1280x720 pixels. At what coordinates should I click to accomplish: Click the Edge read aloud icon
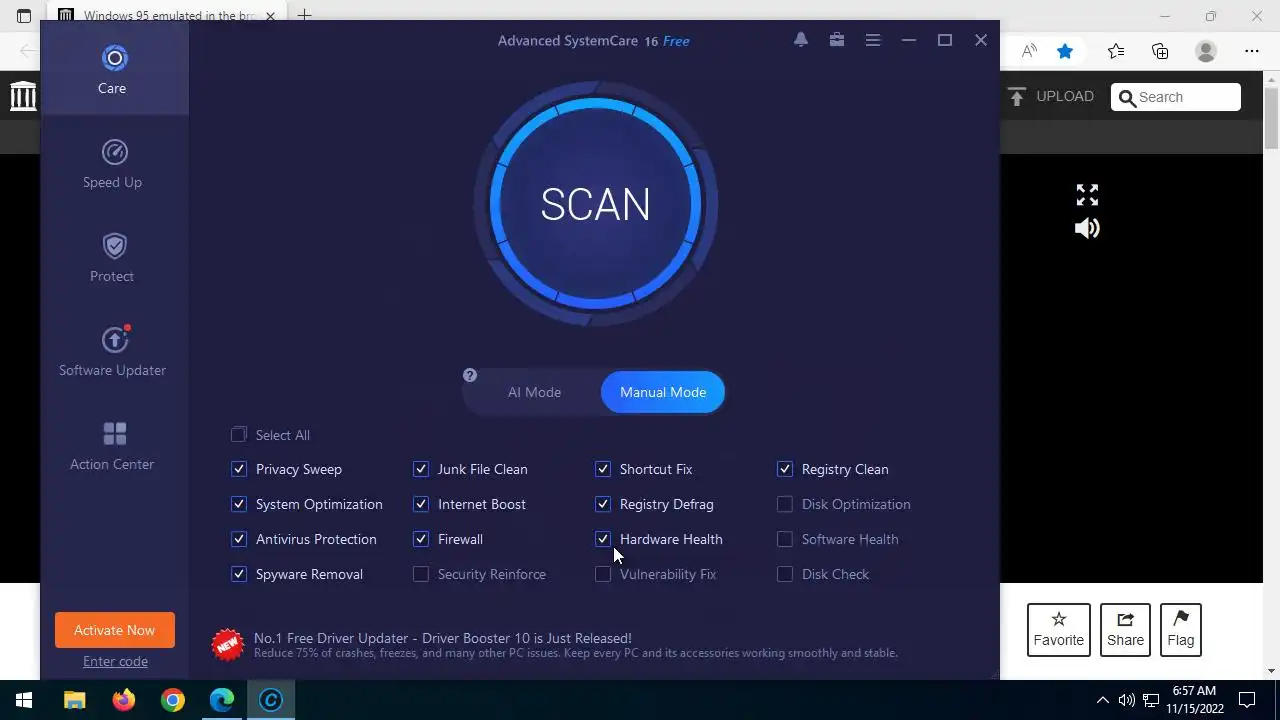coord(1029,51)
